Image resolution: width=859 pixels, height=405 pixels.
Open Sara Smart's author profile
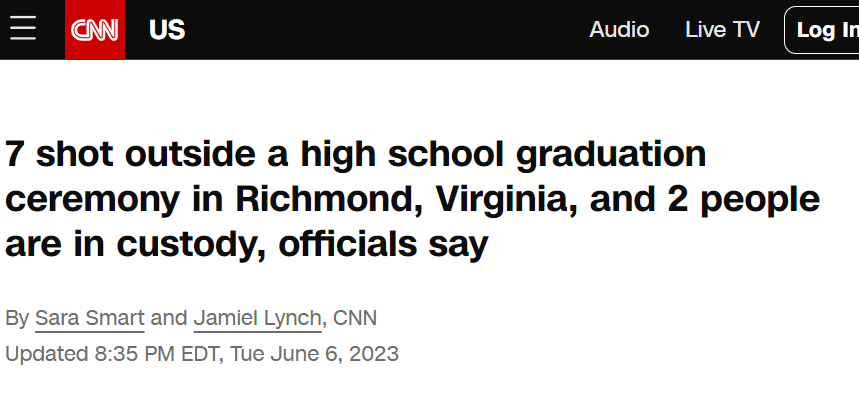point(90,319)
